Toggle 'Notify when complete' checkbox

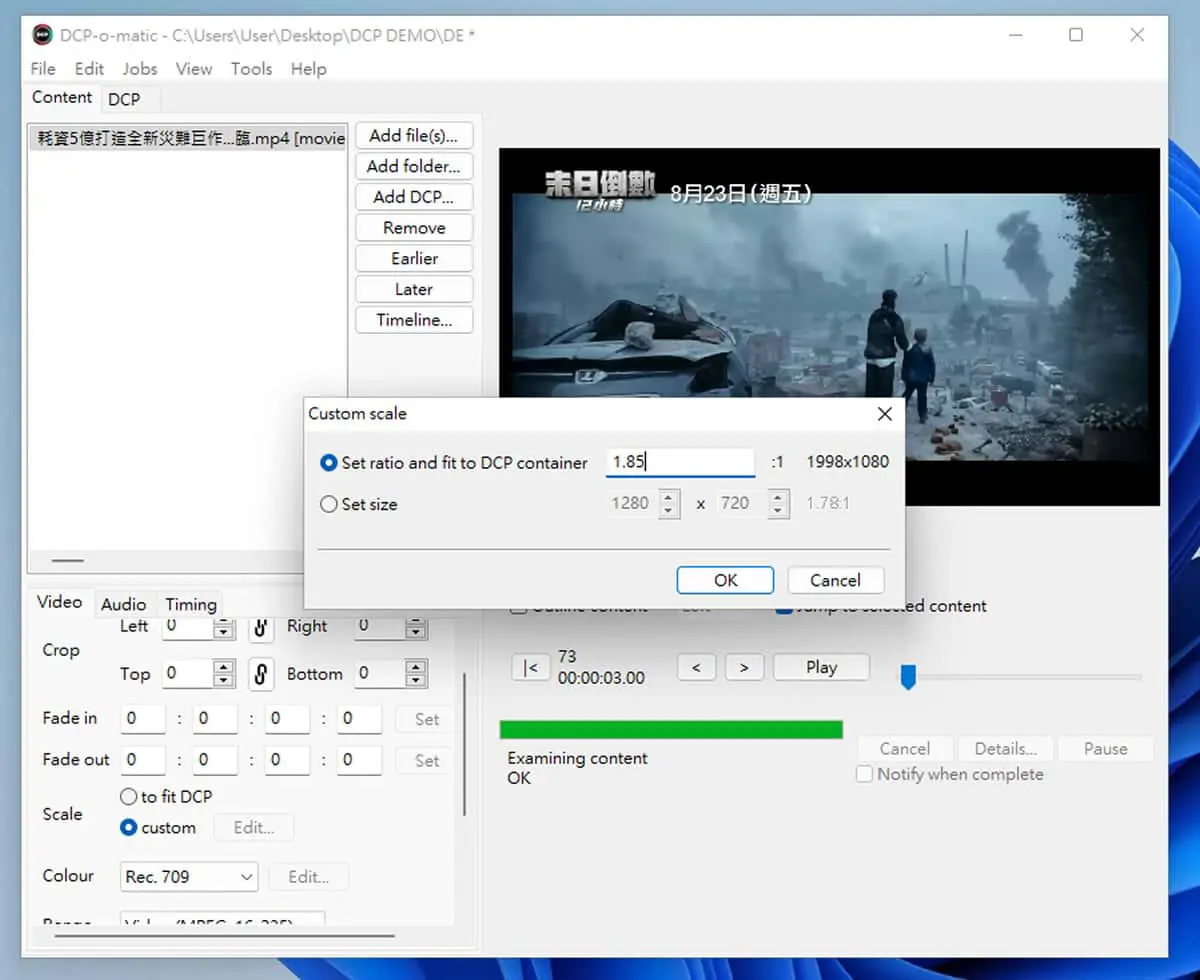[x=950, y=774]
